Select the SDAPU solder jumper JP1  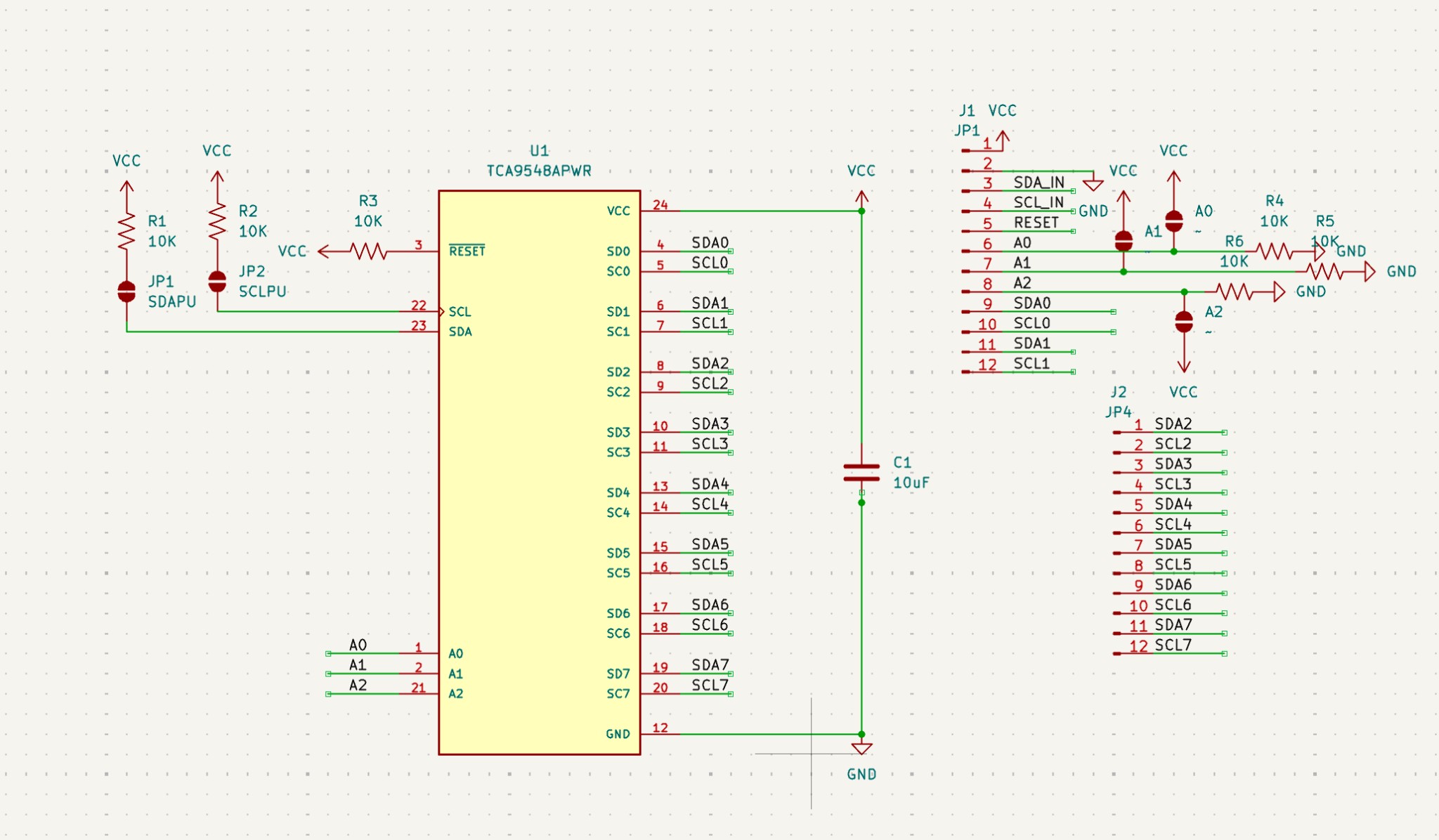pyautogui.click(x=126, y=290)
